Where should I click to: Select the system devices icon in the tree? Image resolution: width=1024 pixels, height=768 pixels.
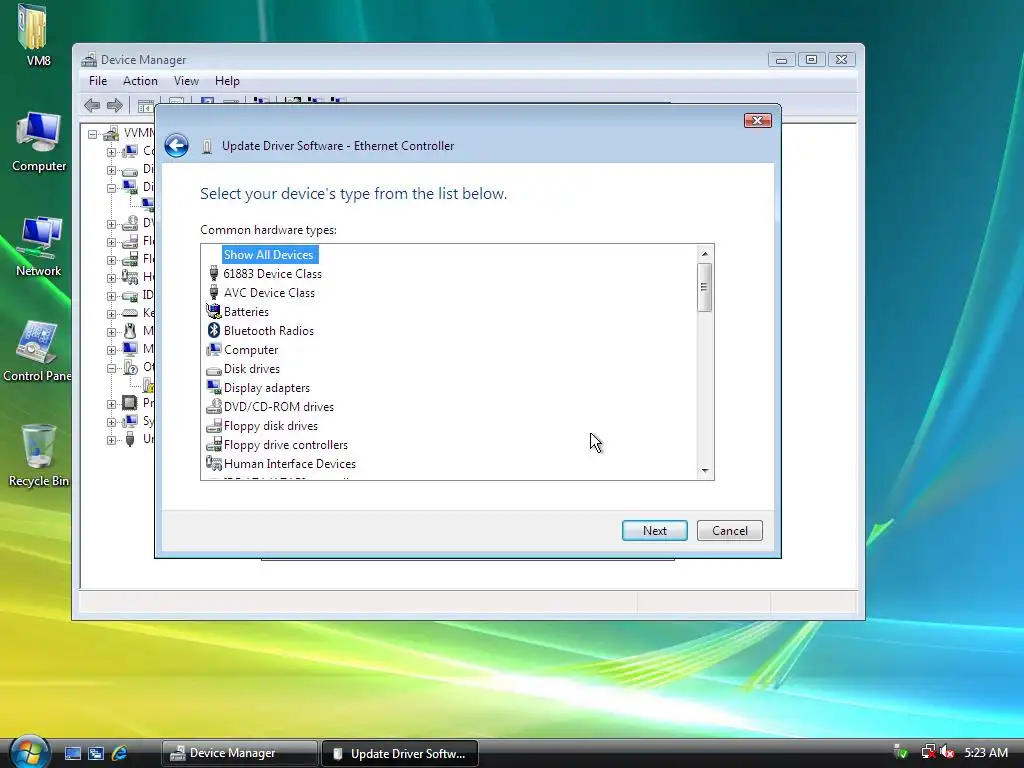130,421
